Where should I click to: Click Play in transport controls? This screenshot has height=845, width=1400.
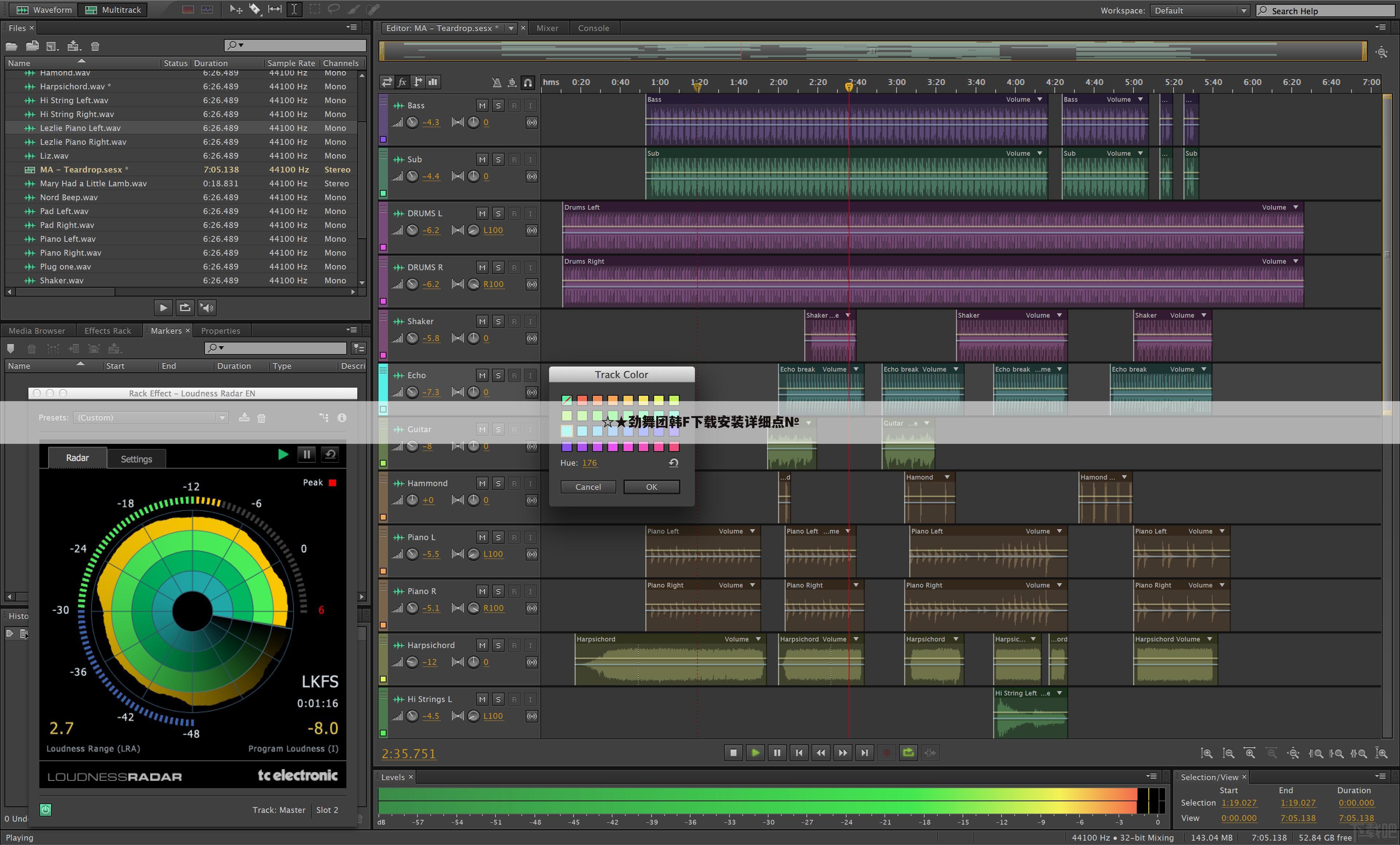[x=755, y=753]
